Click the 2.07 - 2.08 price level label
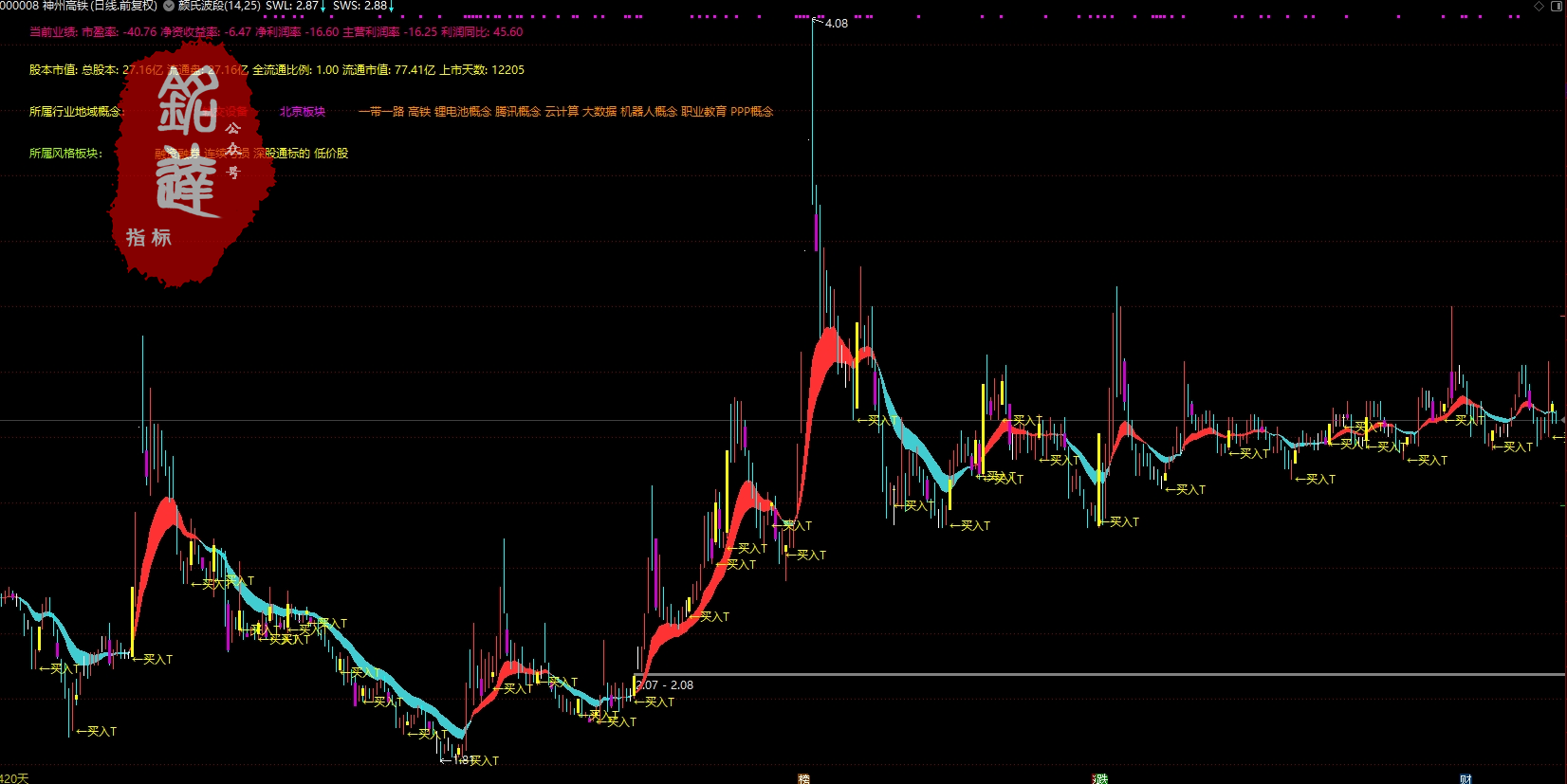 tap(665, 685)
